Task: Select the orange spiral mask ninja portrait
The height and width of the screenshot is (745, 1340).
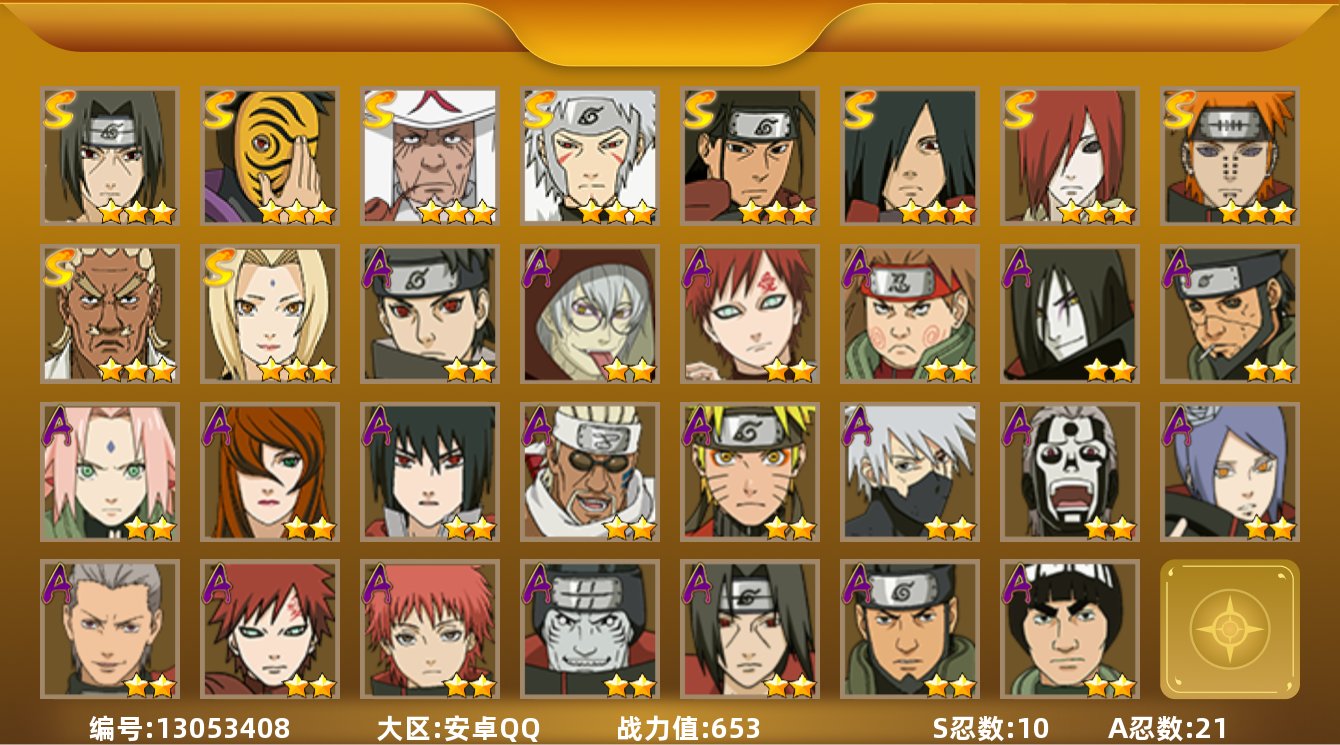Action: tap(269, 155)
